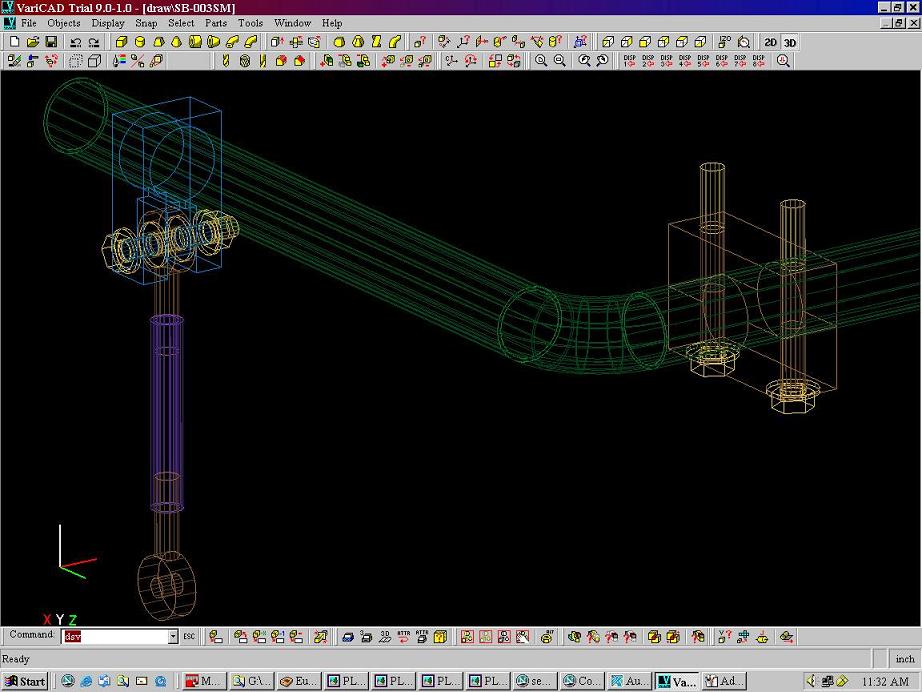Click the Save (floppy disk) icon

tap(50, 42)
